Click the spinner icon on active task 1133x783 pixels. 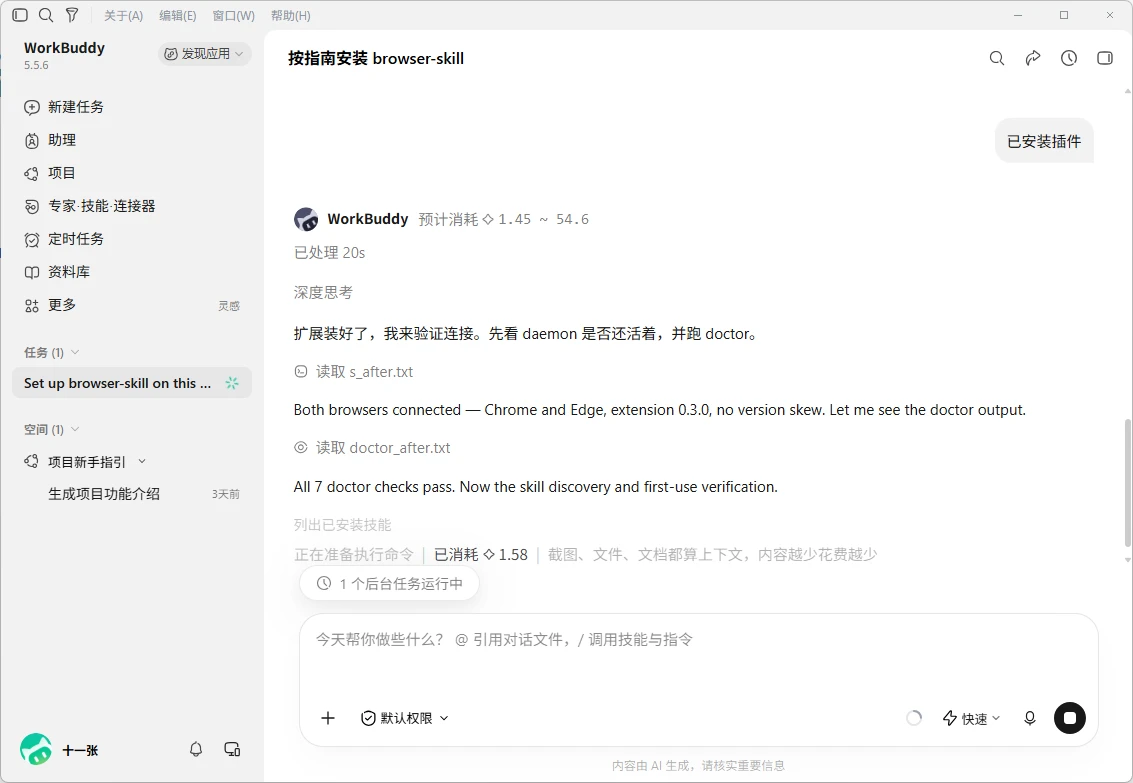click(x=232, y=383)
